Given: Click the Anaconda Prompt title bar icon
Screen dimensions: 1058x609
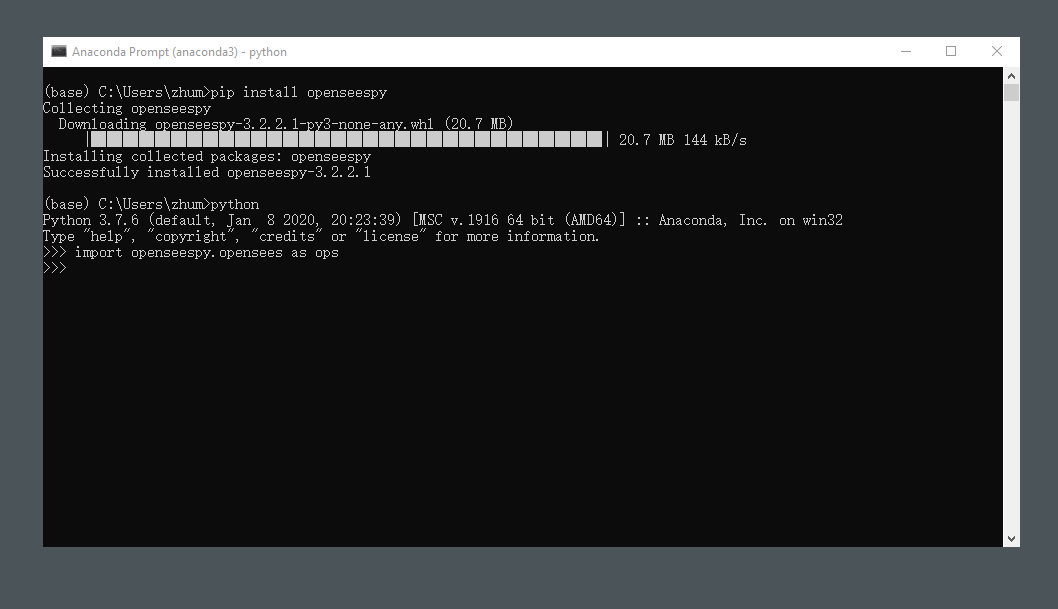Looking at the screenshot, I should coord(59,51).
